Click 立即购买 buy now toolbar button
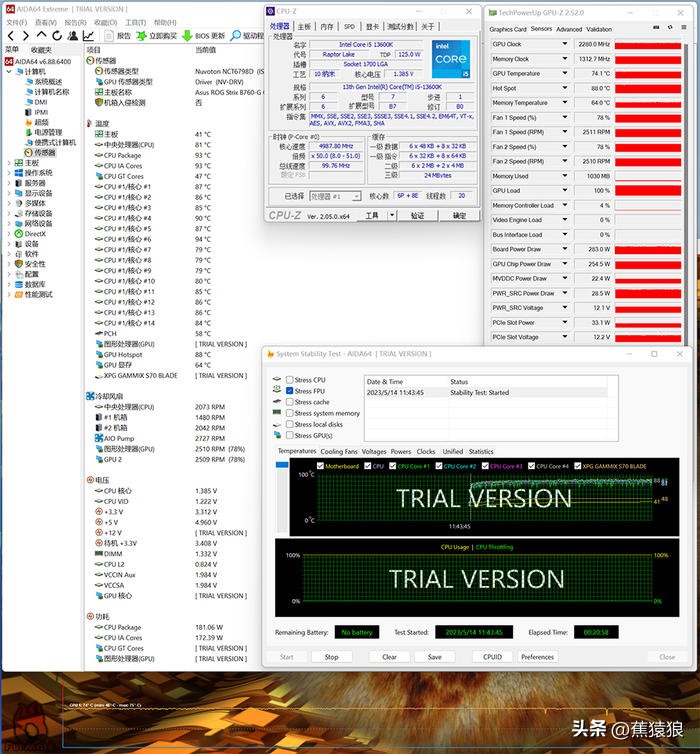Screen dimensions: 700x754 (x=157, y=36)
